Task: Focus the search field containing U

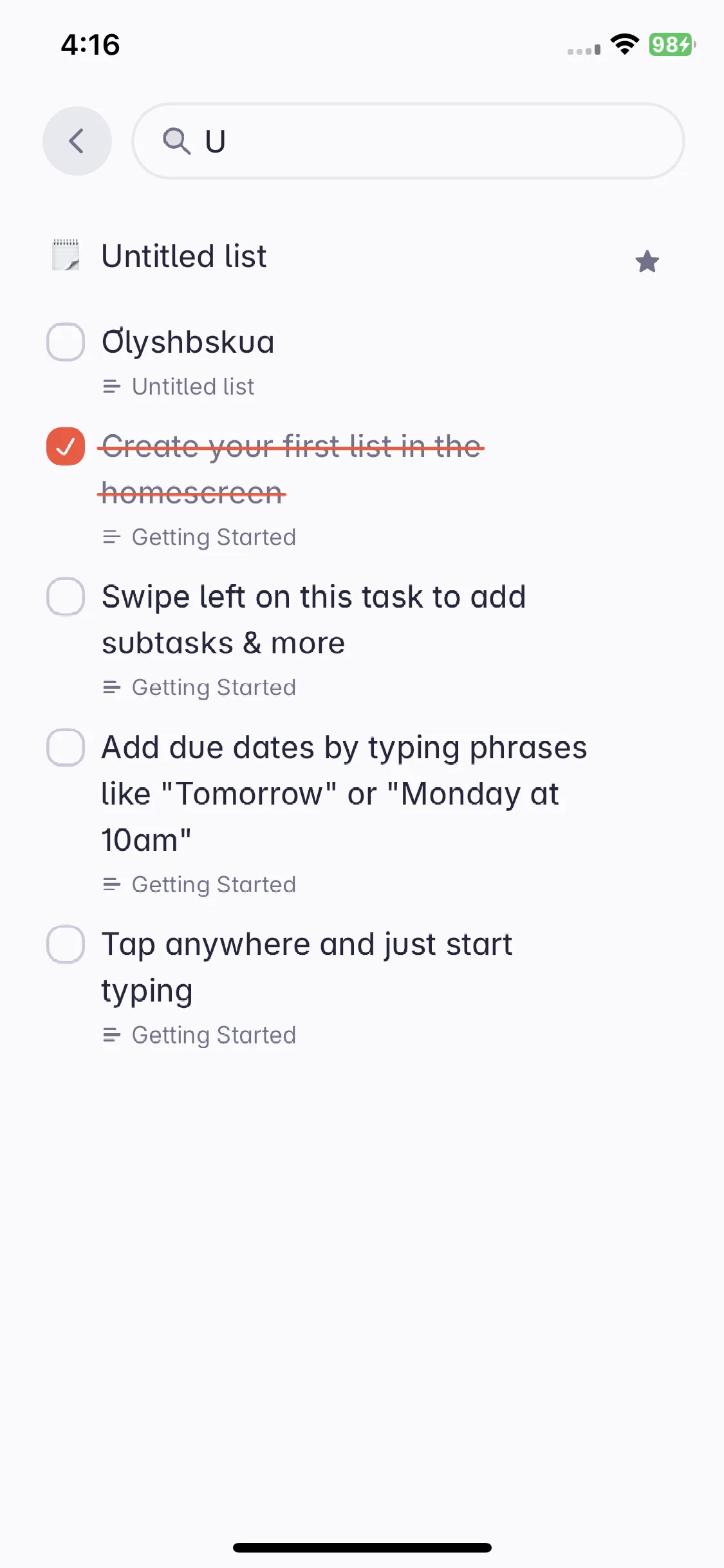Action: tap(408, 141)
